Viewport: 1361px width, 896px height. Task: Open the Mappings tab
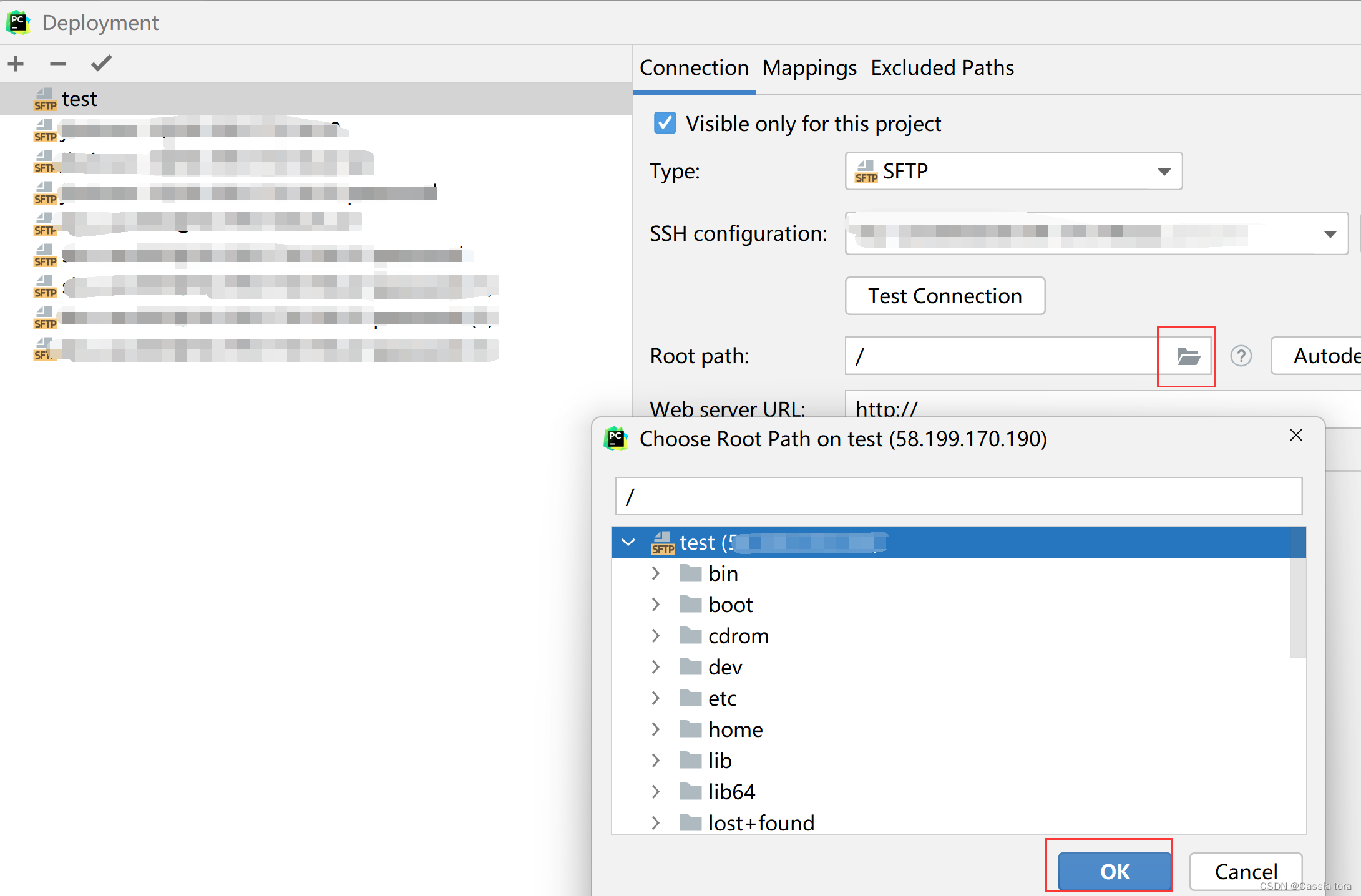tap(809, 67)
